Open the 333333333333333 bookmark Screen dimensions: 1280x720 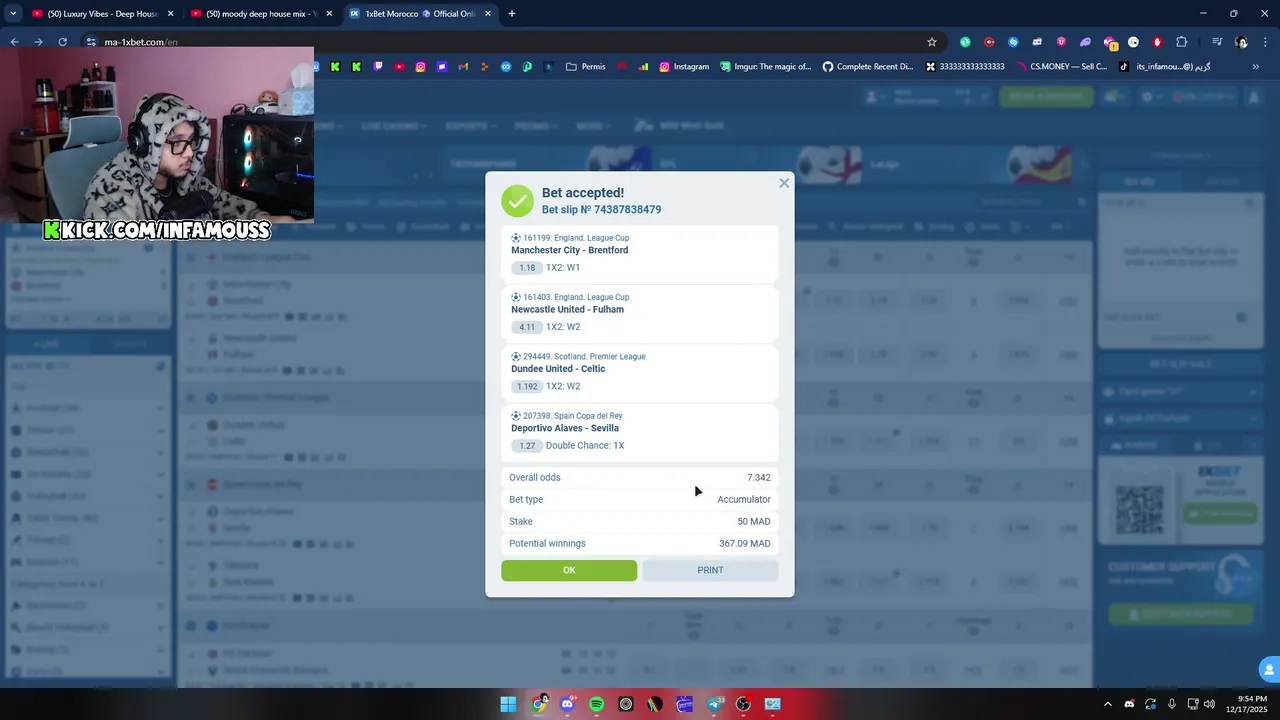tap(965, 67)
